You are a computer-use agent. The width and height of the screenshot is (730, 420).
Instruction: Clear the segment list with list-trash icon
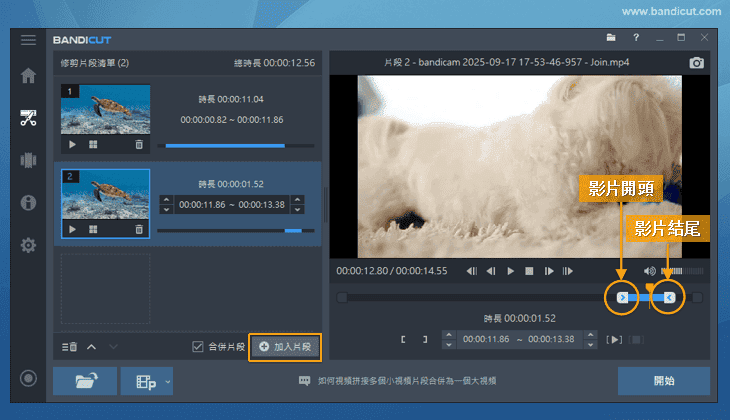[x=69, y=347]
